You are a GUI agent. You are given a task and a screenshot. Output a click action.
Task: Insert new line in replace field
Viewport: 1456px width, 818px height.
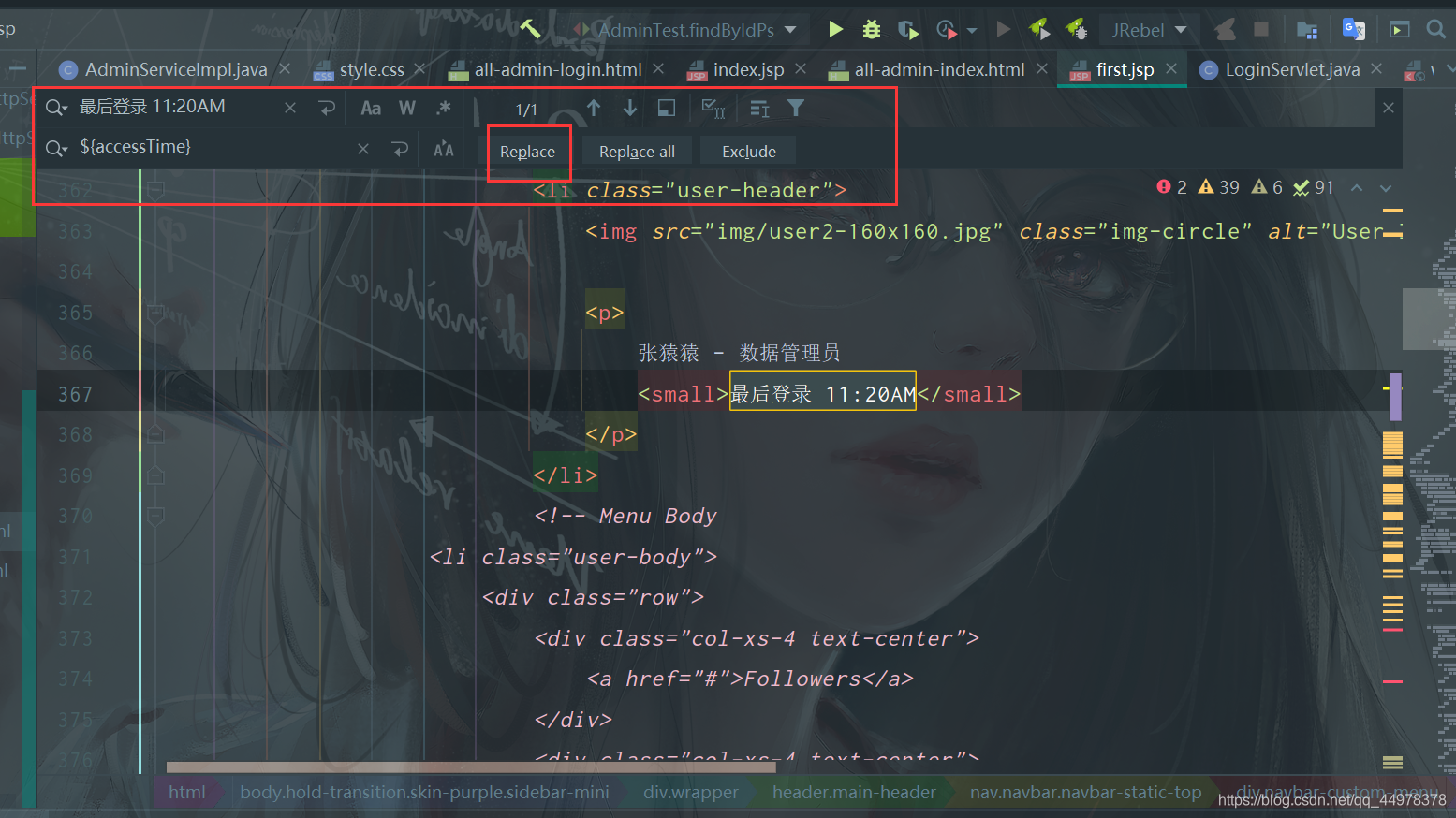(x=400, y=149)
